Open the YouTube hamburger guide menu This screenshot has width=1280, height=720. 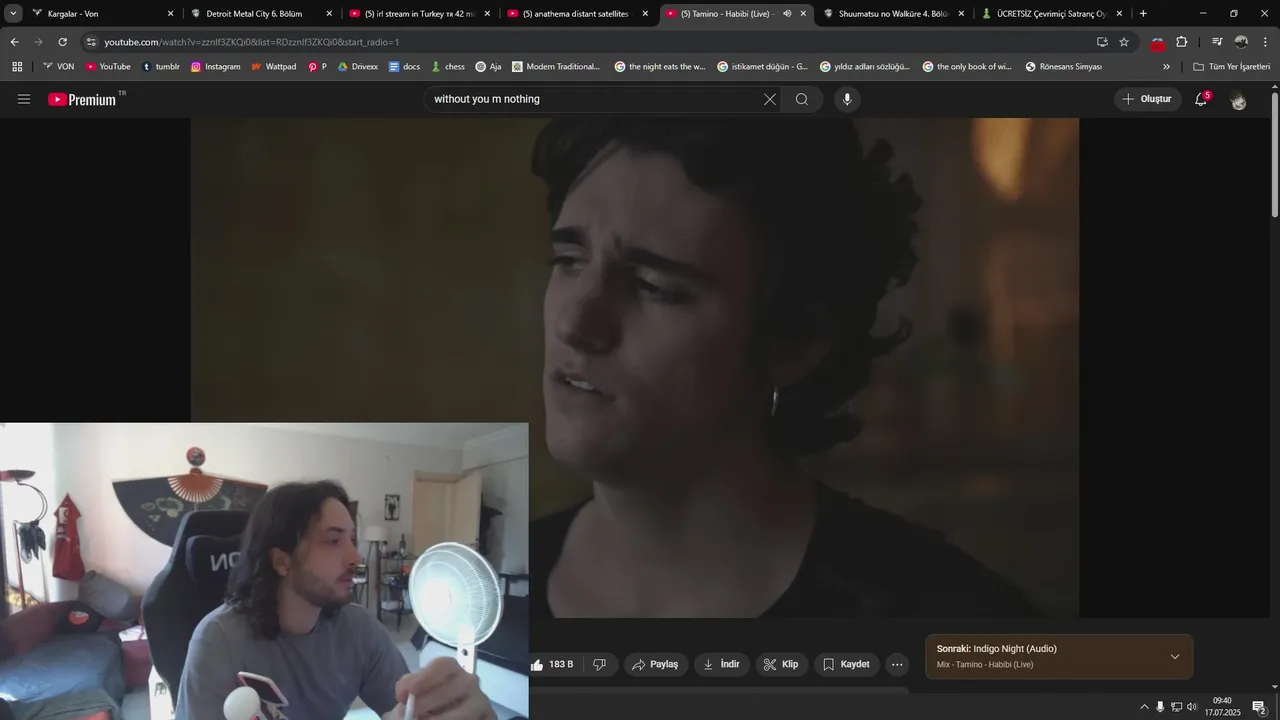point(24,99)
